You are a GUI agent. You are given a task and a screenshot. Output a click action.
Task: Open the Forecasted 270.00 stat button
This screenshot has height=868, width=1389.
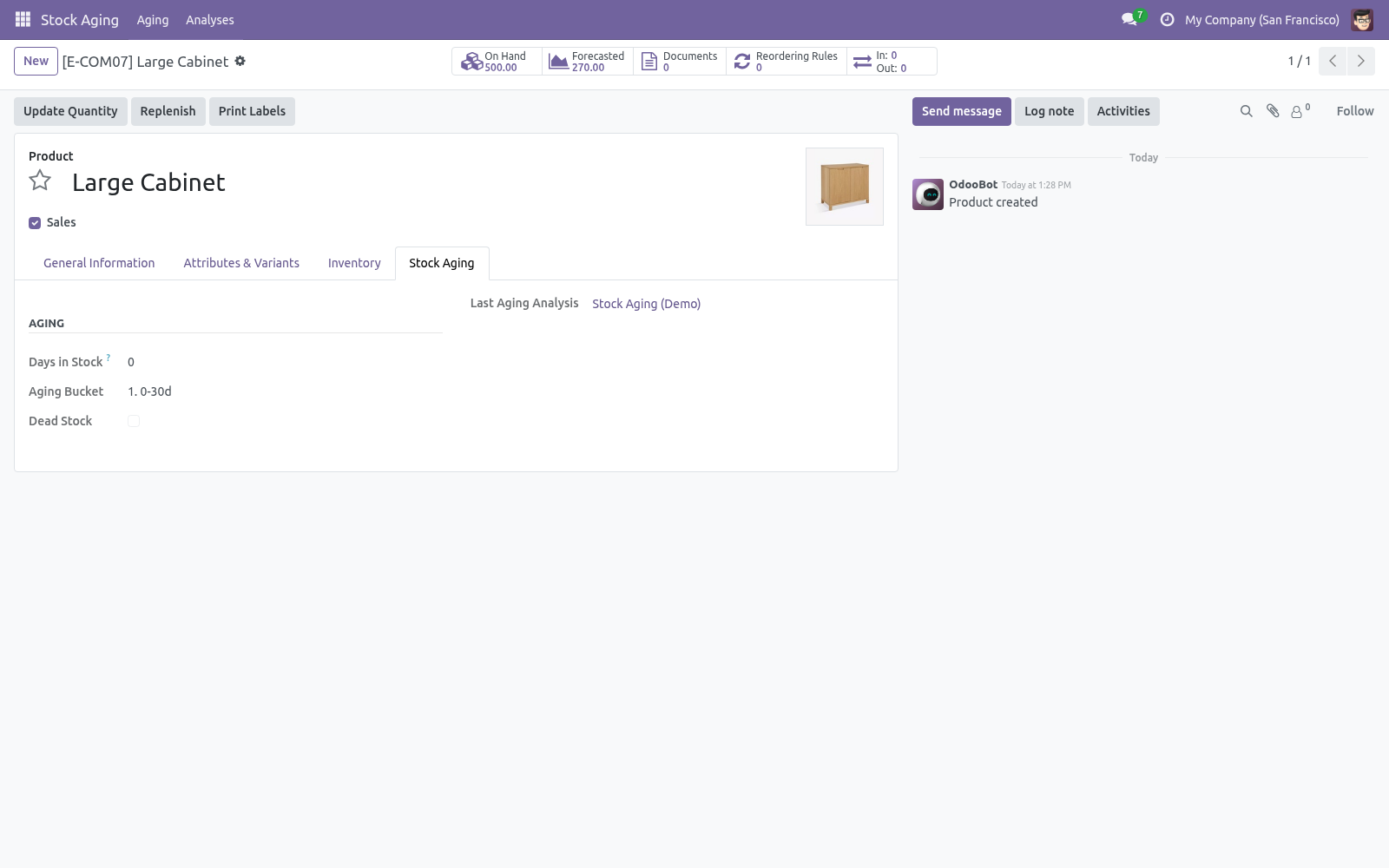588,62
